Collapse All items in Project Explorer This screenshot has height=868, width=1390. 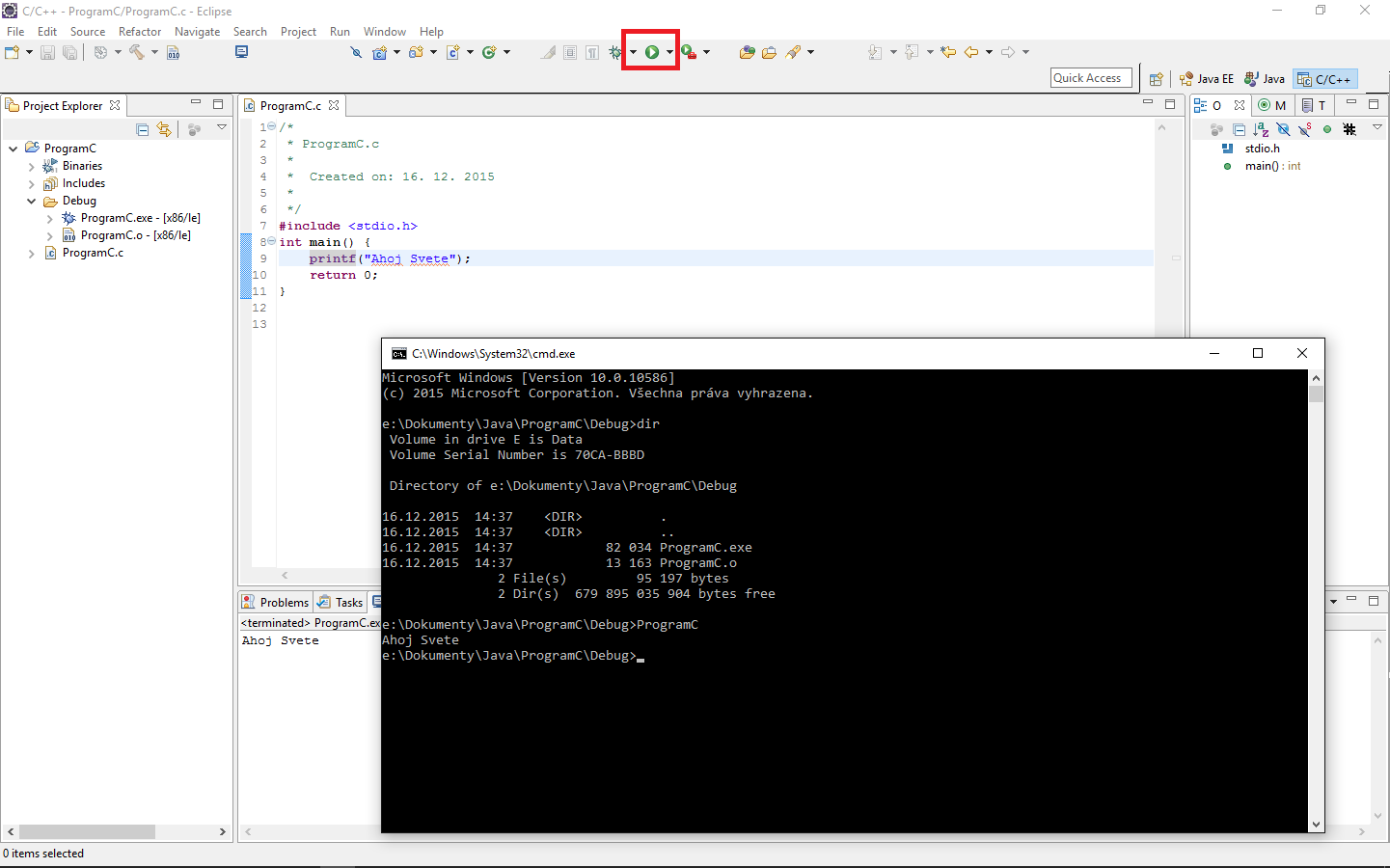(143, 128)
